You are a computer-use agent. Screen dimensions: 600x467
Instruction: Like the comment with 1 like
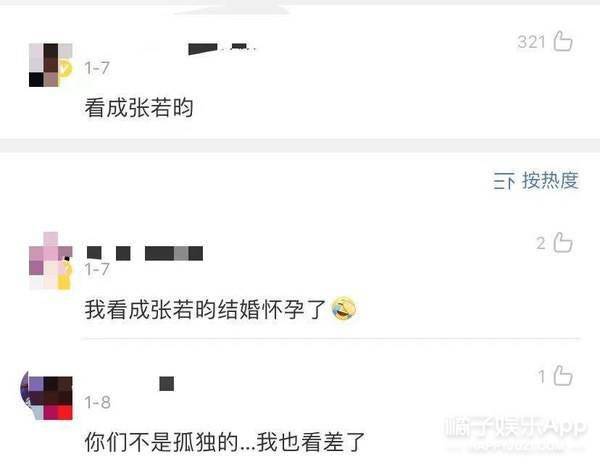tap(563, 376)
